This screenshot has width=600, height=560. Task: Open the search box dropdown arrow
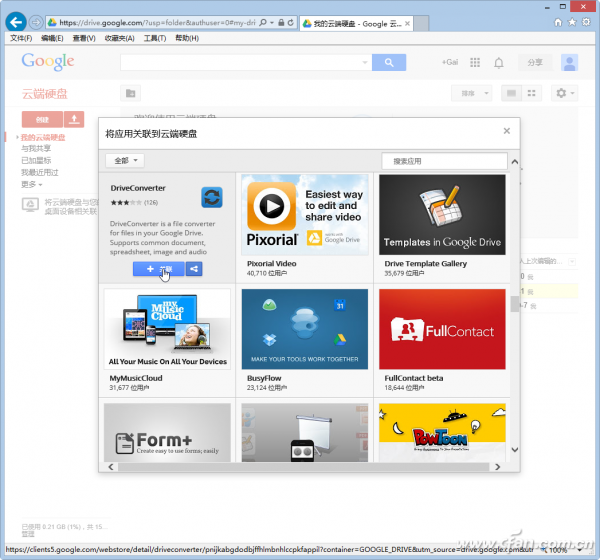pos(365,62)
